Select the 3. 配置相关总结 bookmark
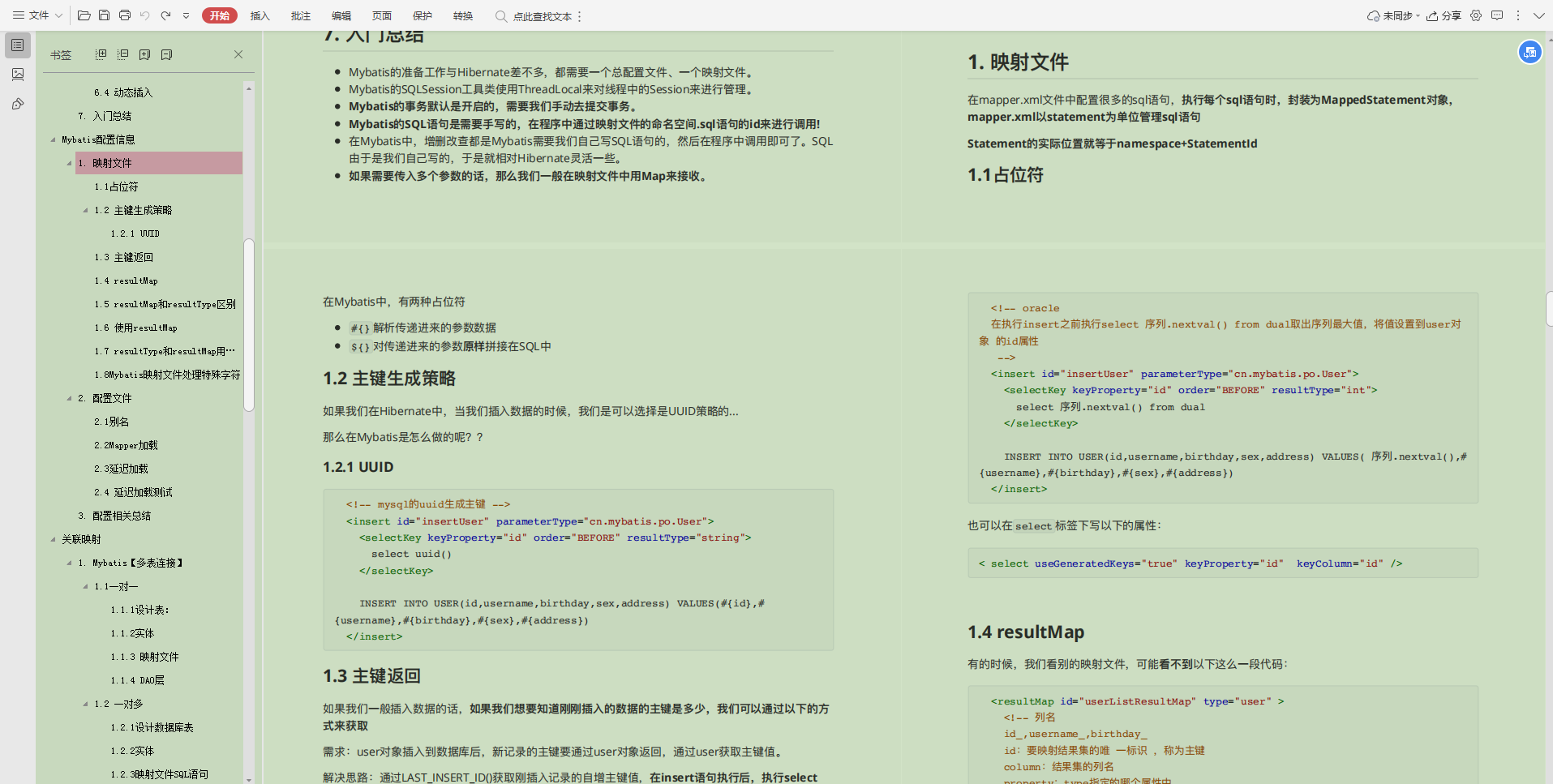Image resolution: width=1553 pixels, height=784 pixels. click(114, 516)
